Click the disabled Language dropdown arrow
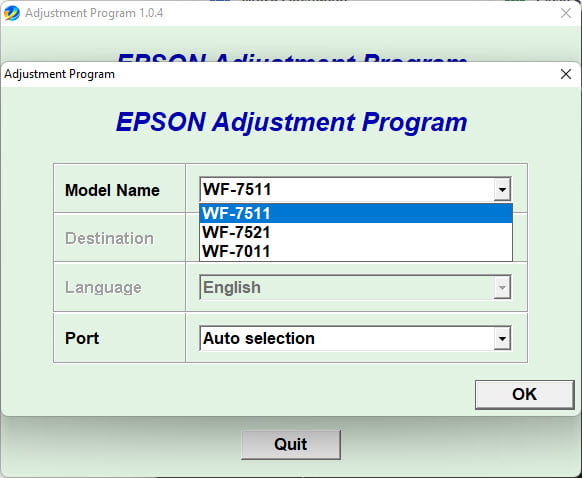The width and height of the screenshot is (582, 478). (502, 287)
